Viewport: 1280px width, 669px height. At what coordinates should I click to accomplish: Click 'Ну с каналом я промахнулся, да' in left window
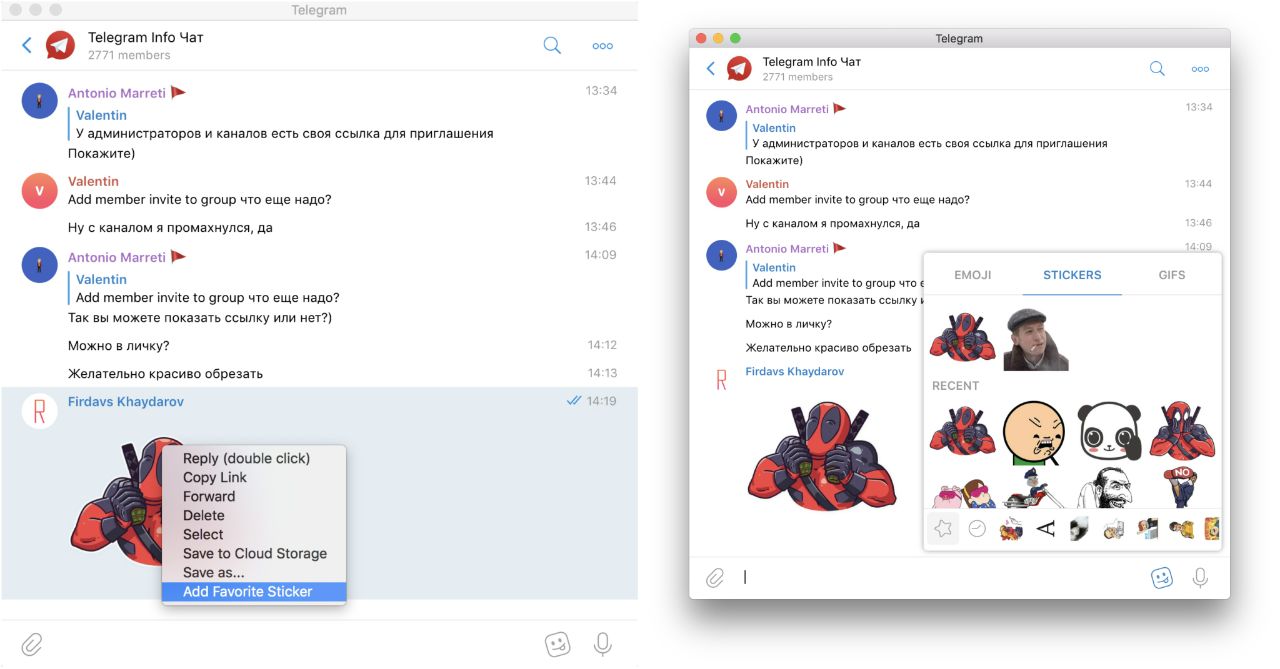170,228
